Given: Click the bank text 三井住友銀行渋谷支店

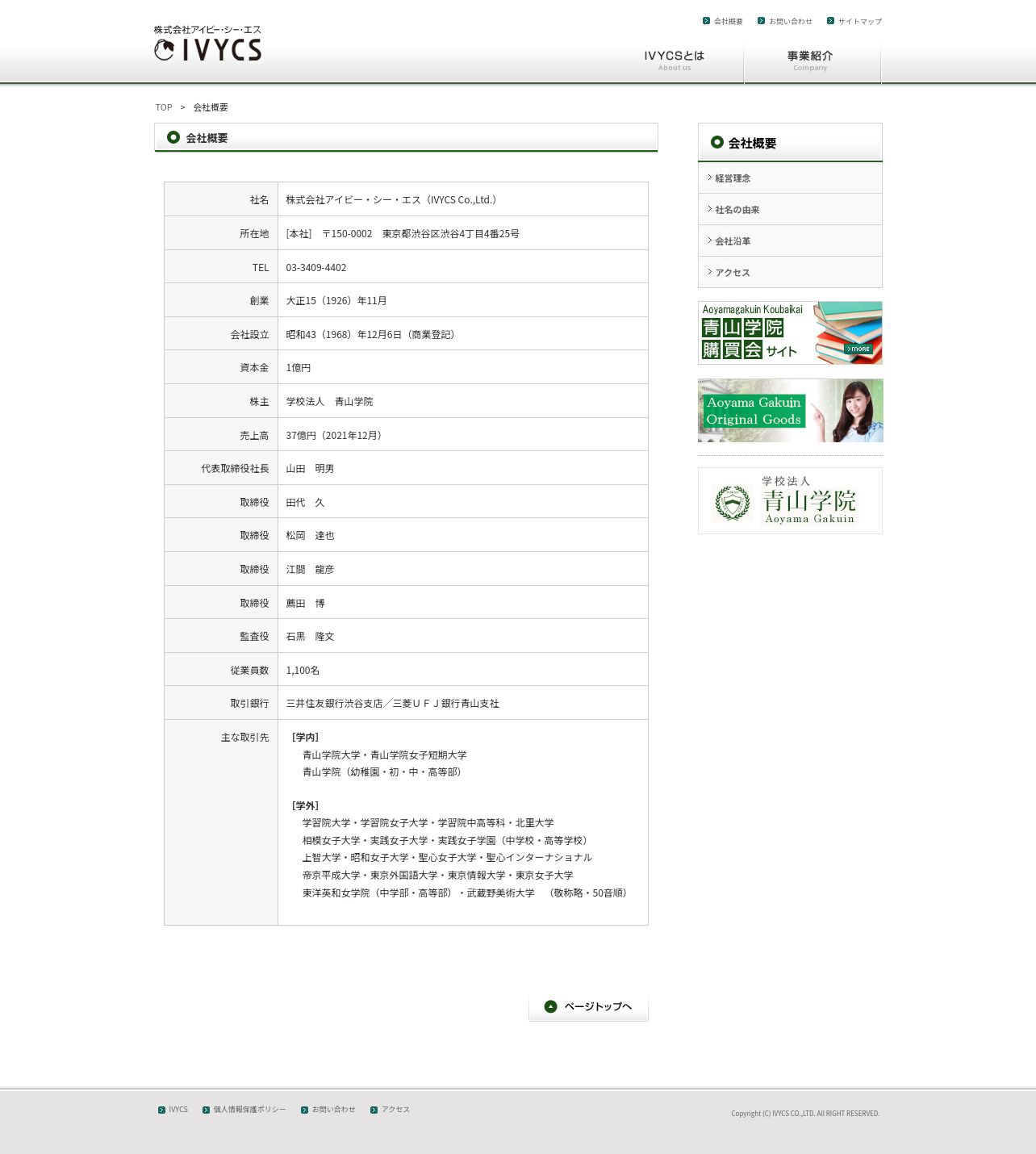Looking at the screenshot, I should pos(334,704).
